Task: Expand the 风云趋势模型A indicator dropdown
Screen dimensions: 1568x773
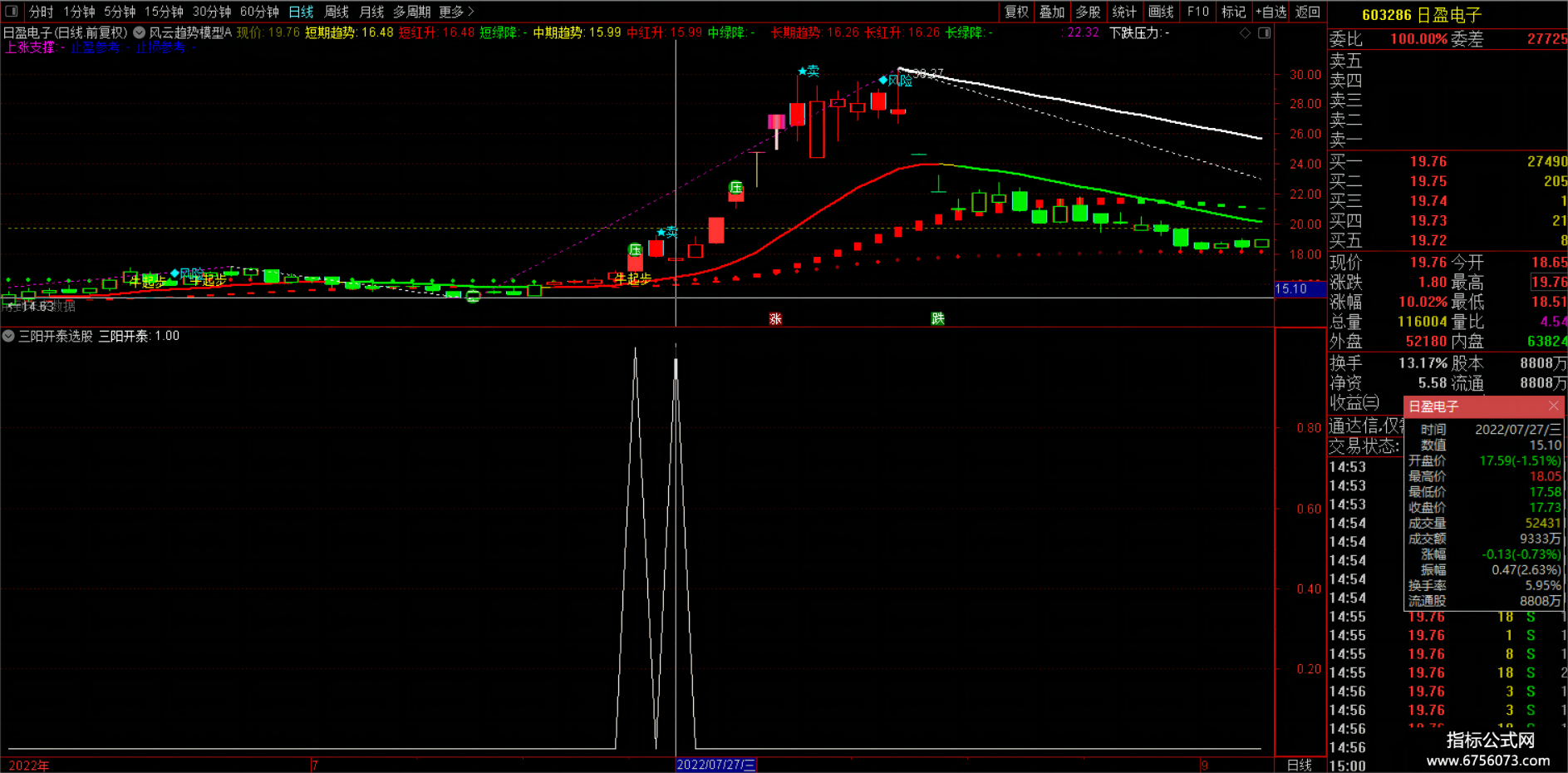Action: coord(140,32)
